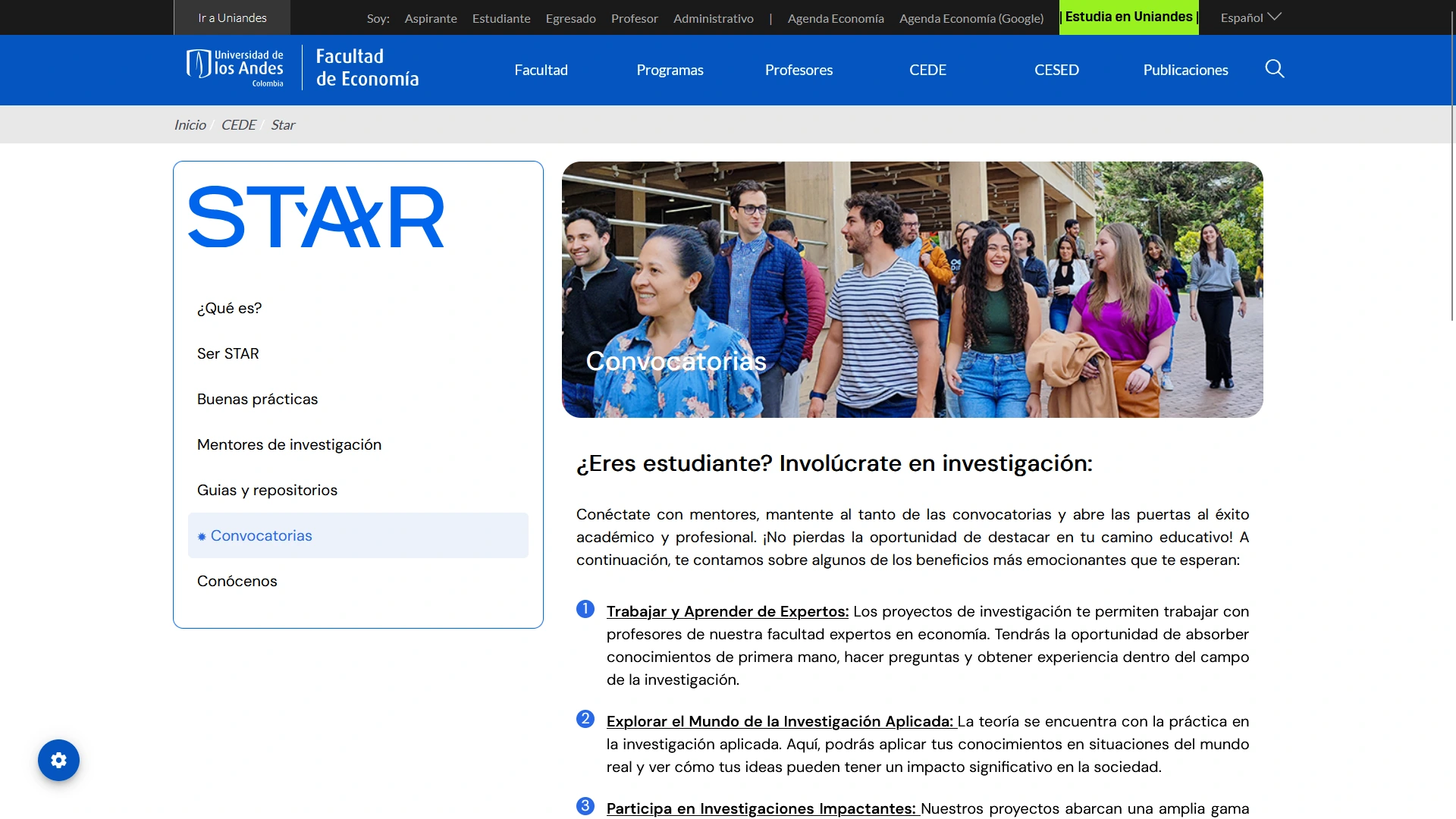Click the blue settings gear button
This screenshot has width=1456, height=819.
pos(58,760)
